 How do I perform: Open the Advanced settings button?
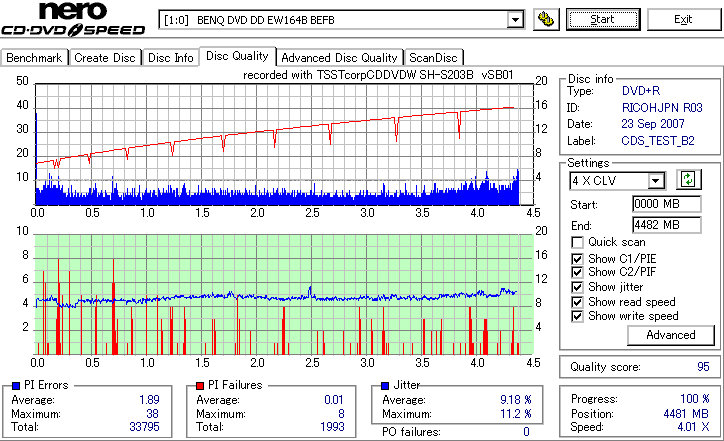670,335
